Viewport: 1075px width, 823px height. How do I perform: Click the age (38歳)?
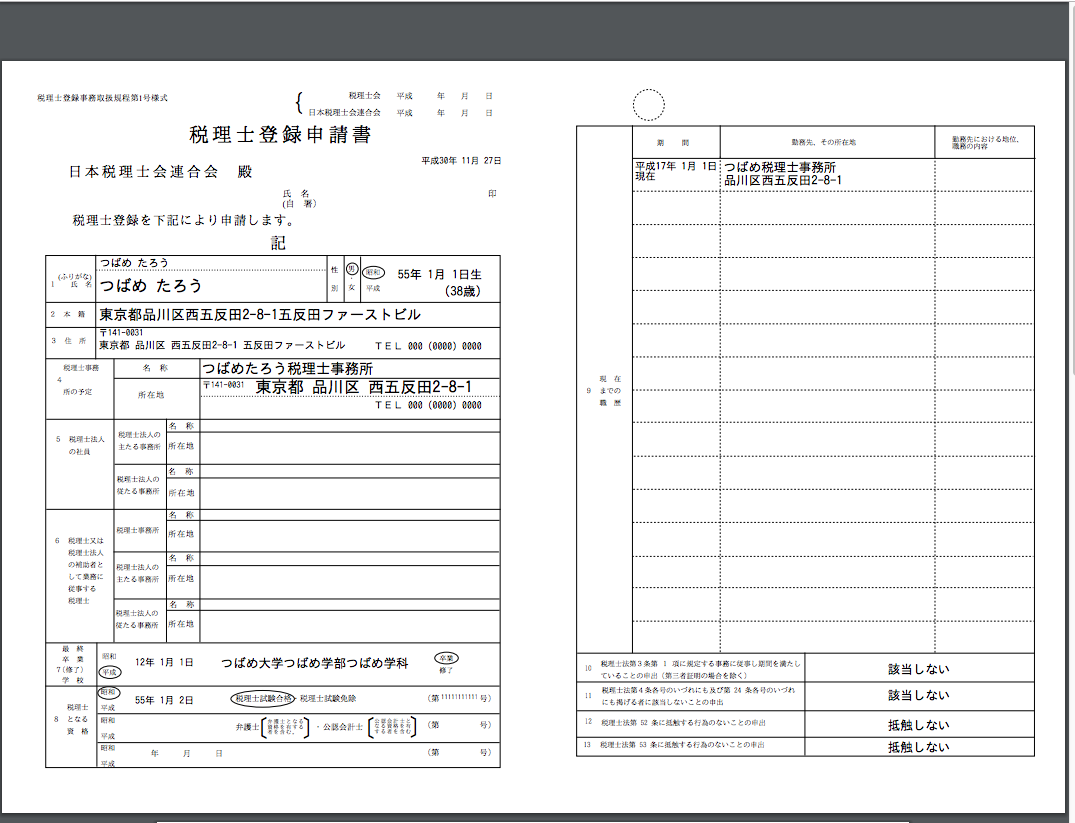pos(463,291)
